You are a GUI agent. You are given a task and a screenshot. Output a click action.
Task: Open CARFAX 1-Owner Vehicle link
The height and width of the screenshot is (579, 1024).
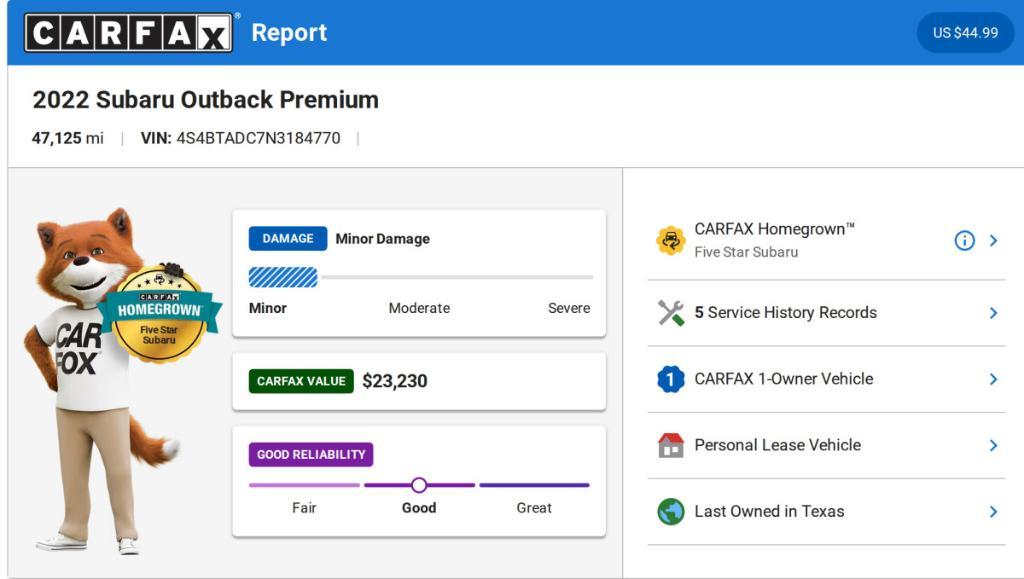[784, 379]
